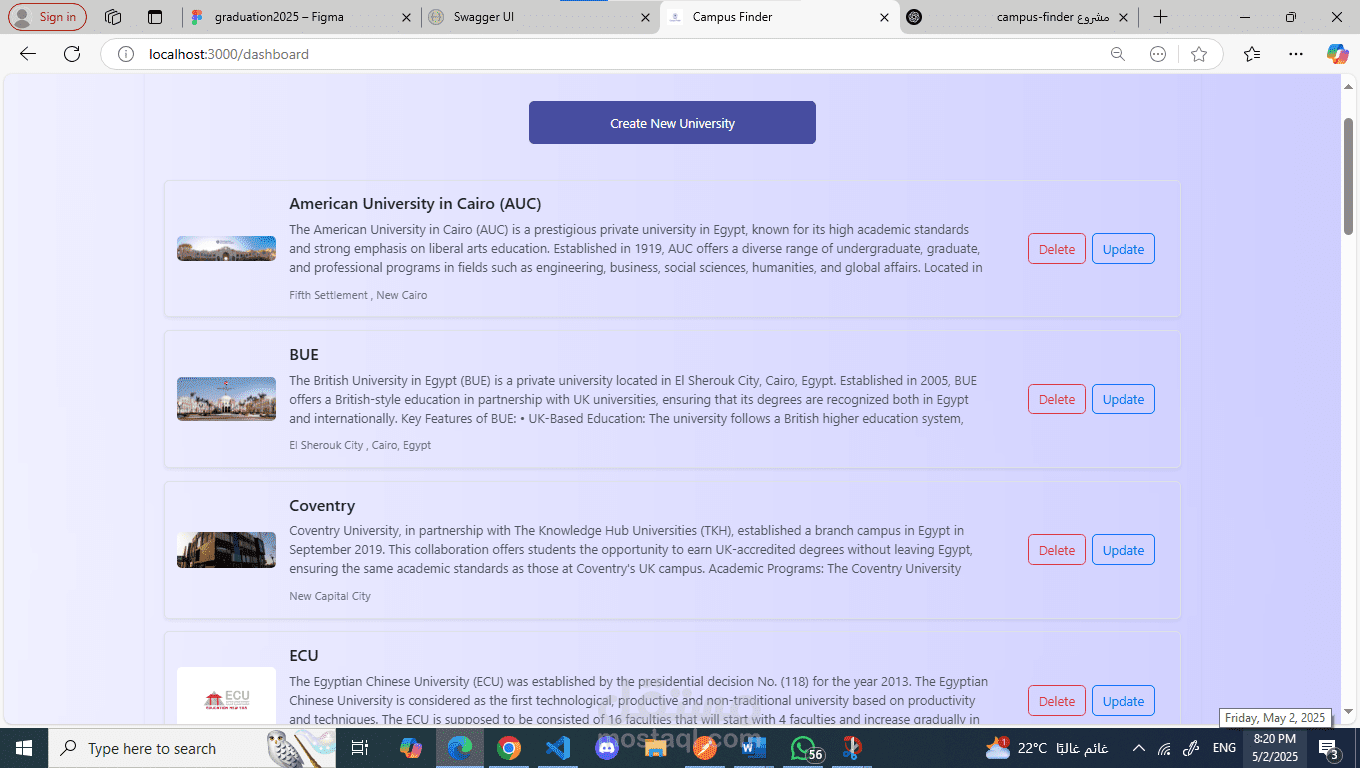Viewport: 1360px width, 768px height.
Task: Open Microsoft Word from the taskbar
Action: click(754, 748)
